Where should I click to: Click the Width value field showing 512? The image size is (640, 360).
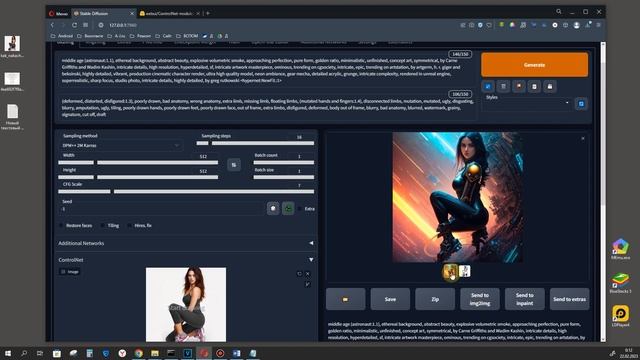pos(203,156)
